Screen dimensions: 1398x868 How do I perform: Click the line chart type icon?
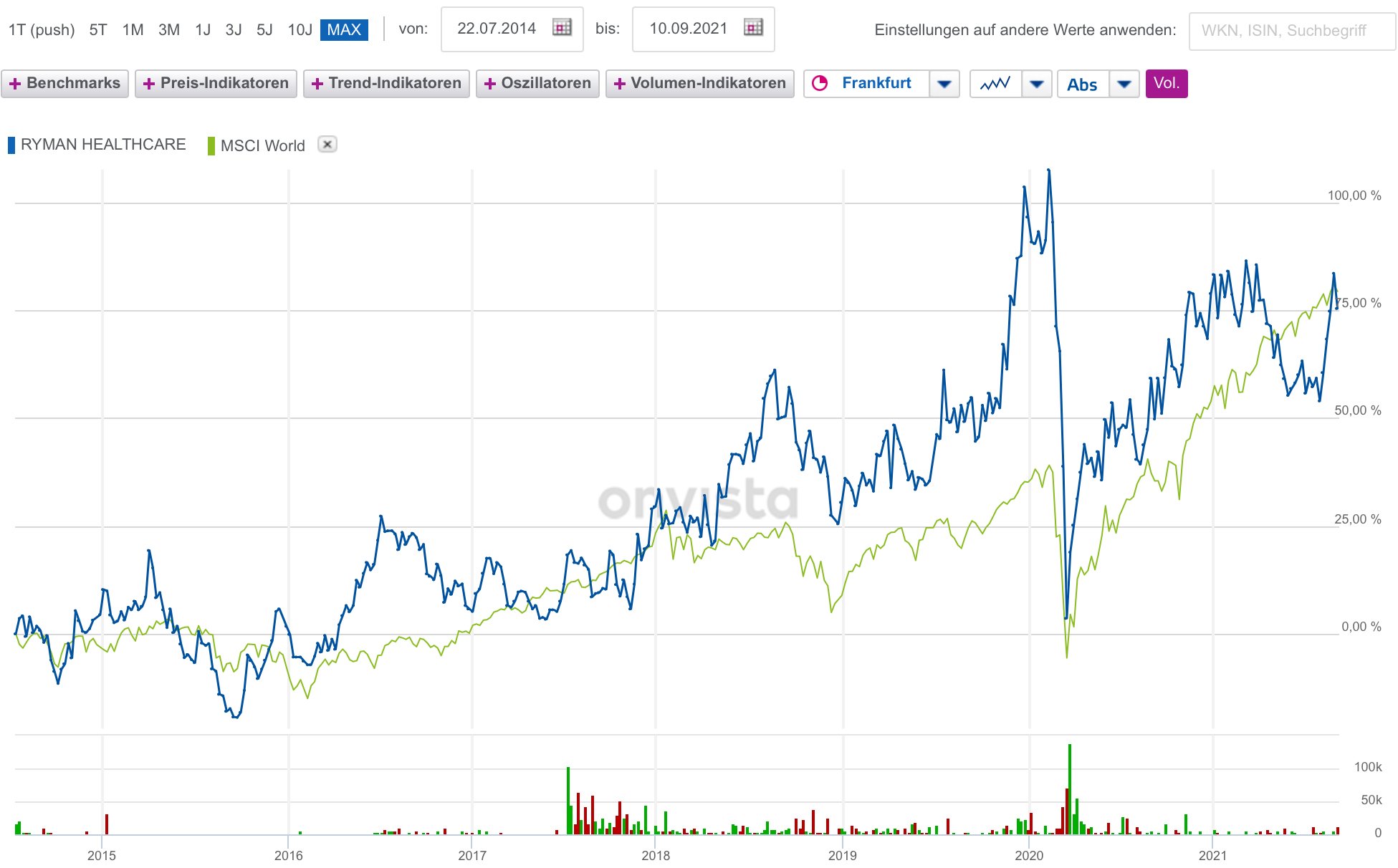995,84
